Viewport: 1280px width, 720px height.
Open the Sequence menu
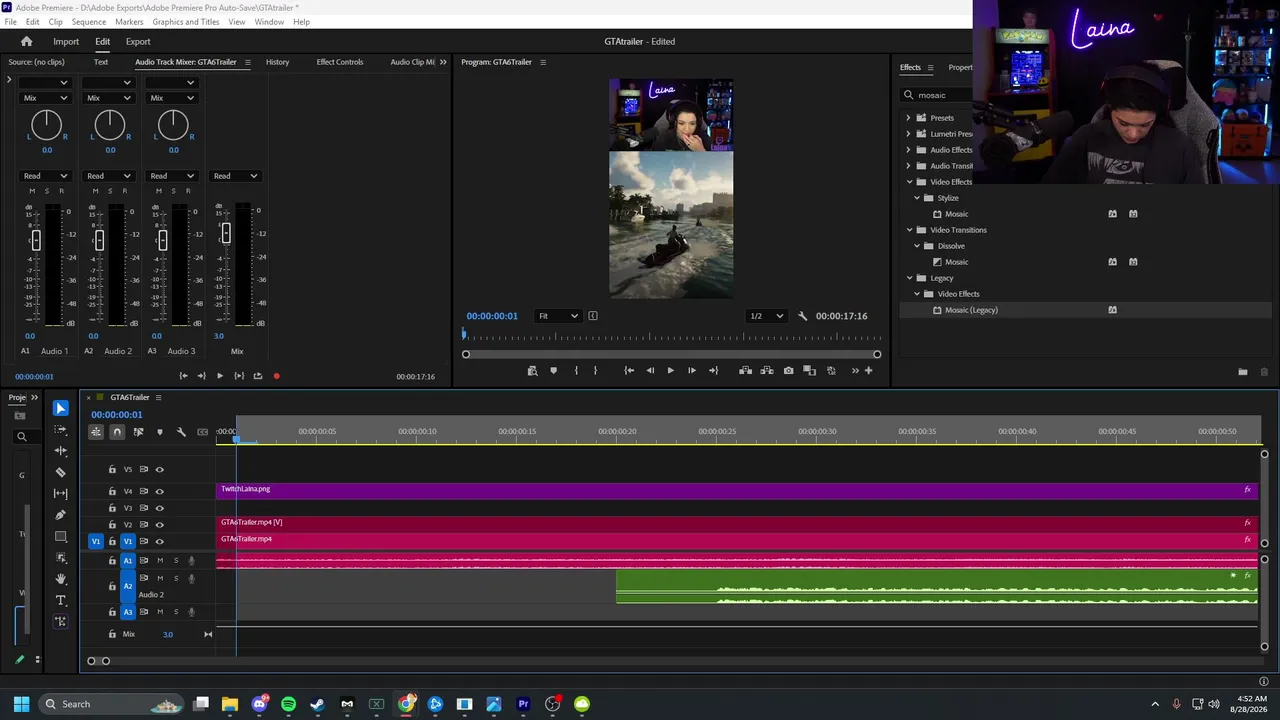pyautogui.click(x=89, y=22)
